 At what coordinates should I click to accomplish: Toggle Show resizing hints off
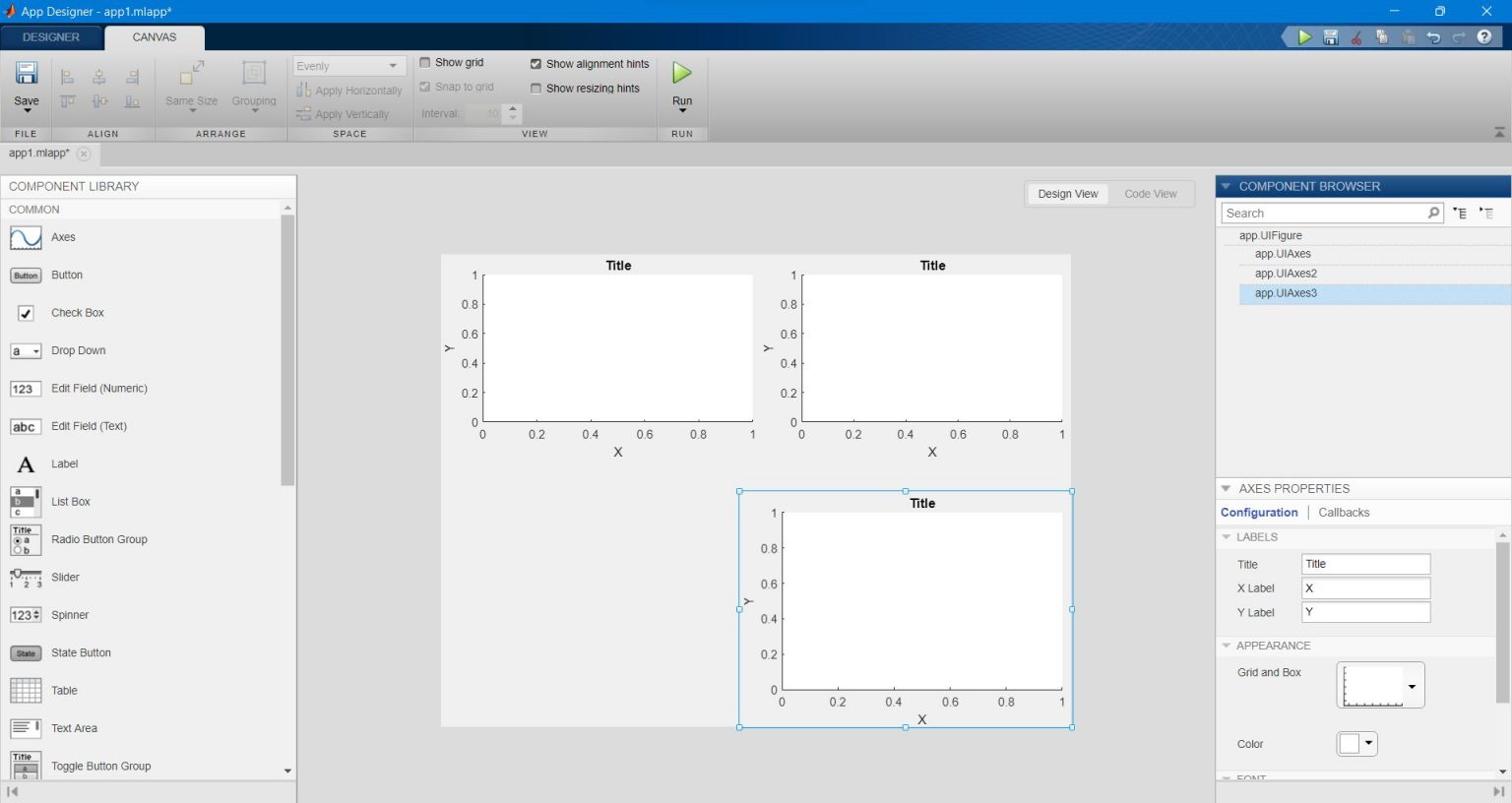coord(536,88)
